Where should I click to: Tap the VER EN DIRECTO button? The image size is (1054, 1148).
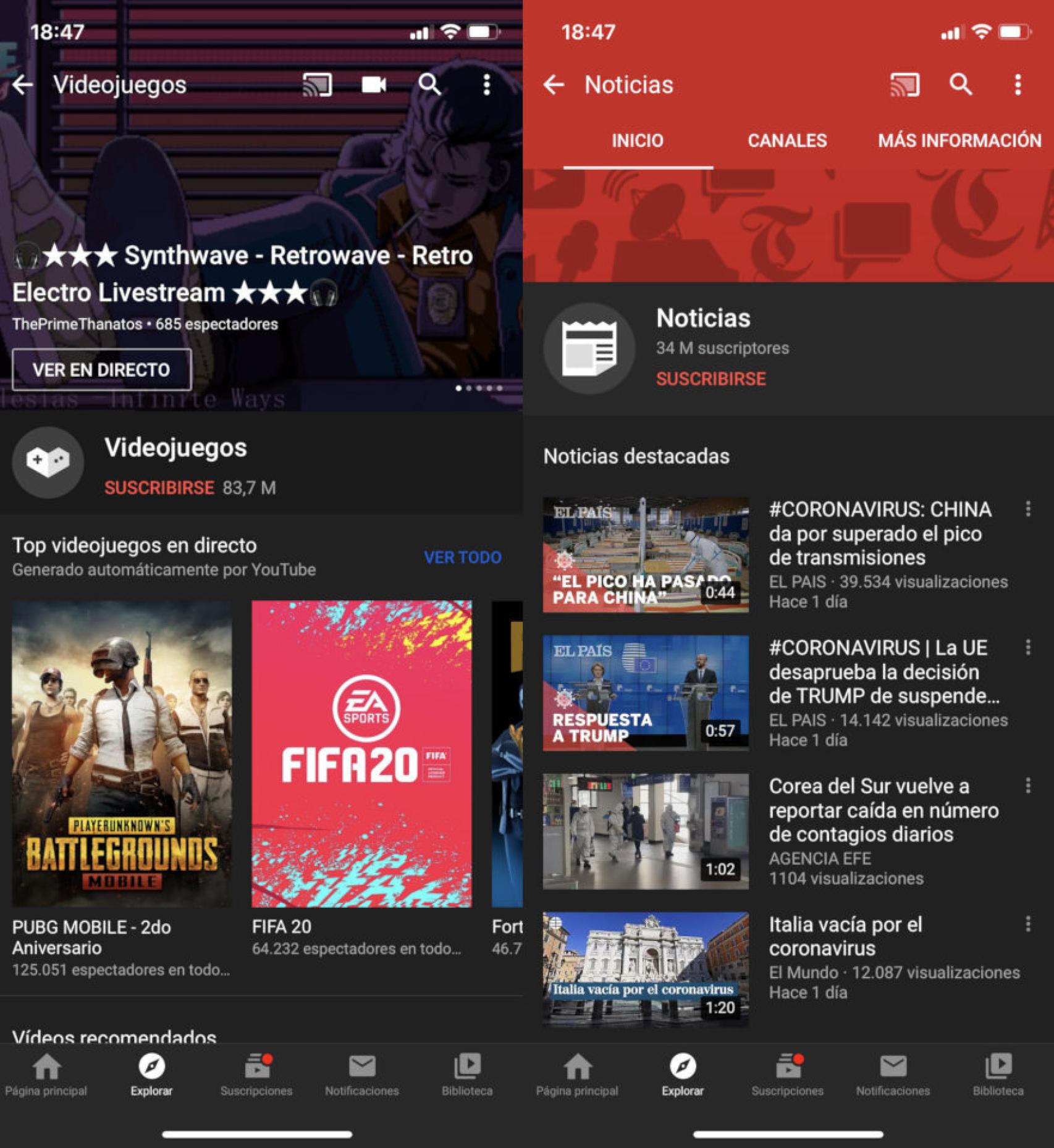point(102,370)
